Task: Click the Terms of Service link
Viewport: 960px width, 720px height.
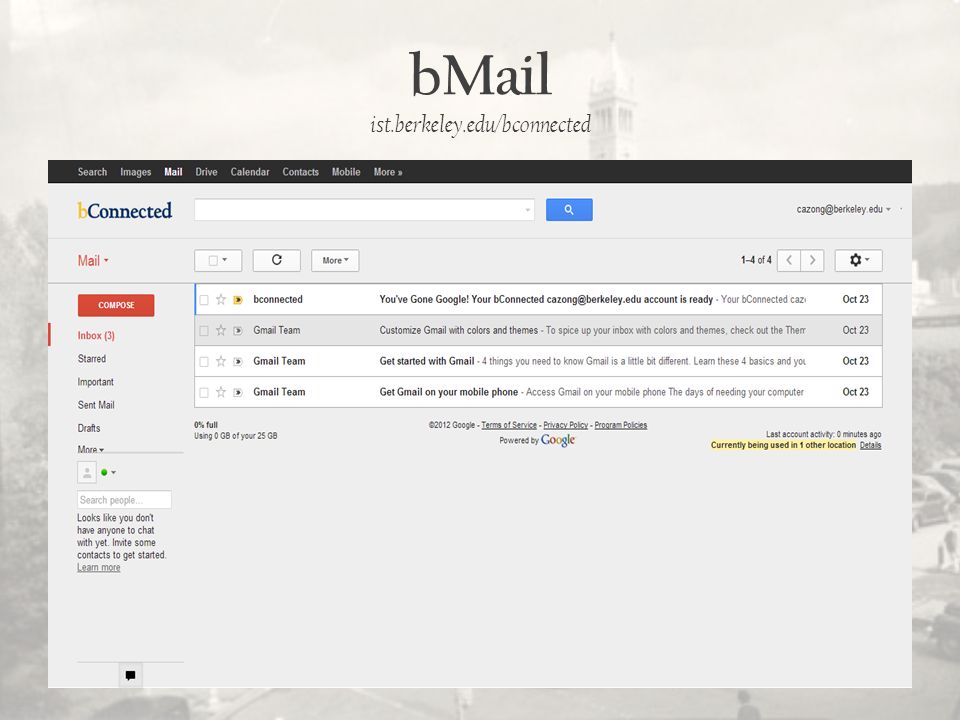Action: [x=509, y=425]
